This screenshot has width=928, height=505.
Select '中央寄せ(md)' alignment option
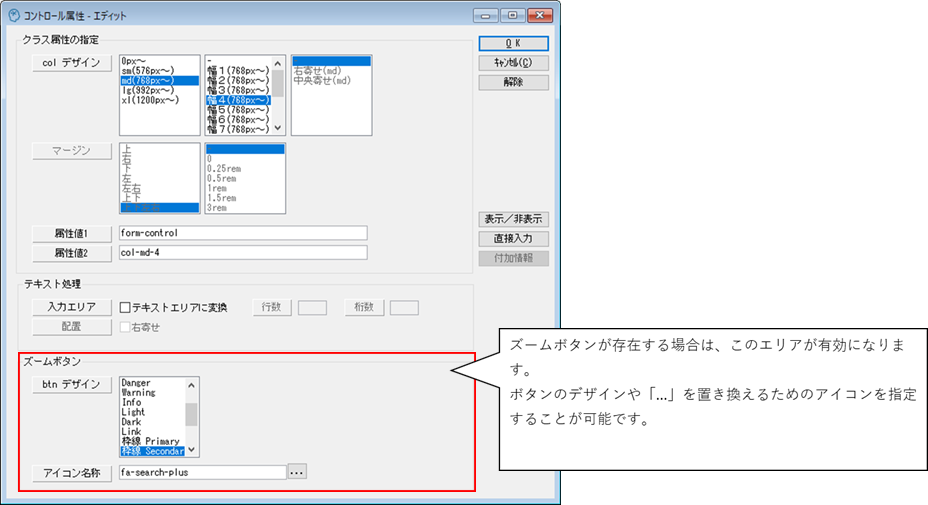coord(323,81)
